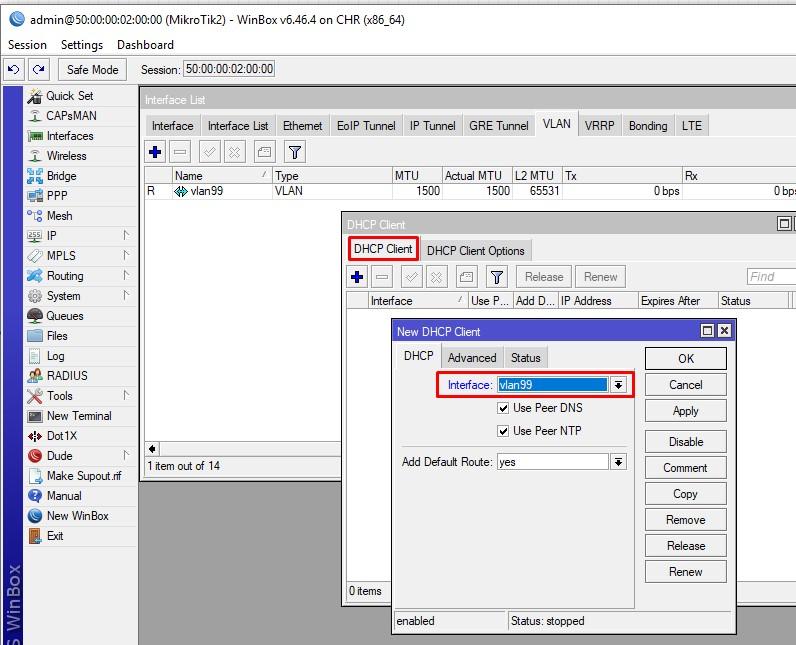Viewport: 796px width, 645px height.
Task: Expand the IP submenu in sidebar
Action: coord(126,235)
